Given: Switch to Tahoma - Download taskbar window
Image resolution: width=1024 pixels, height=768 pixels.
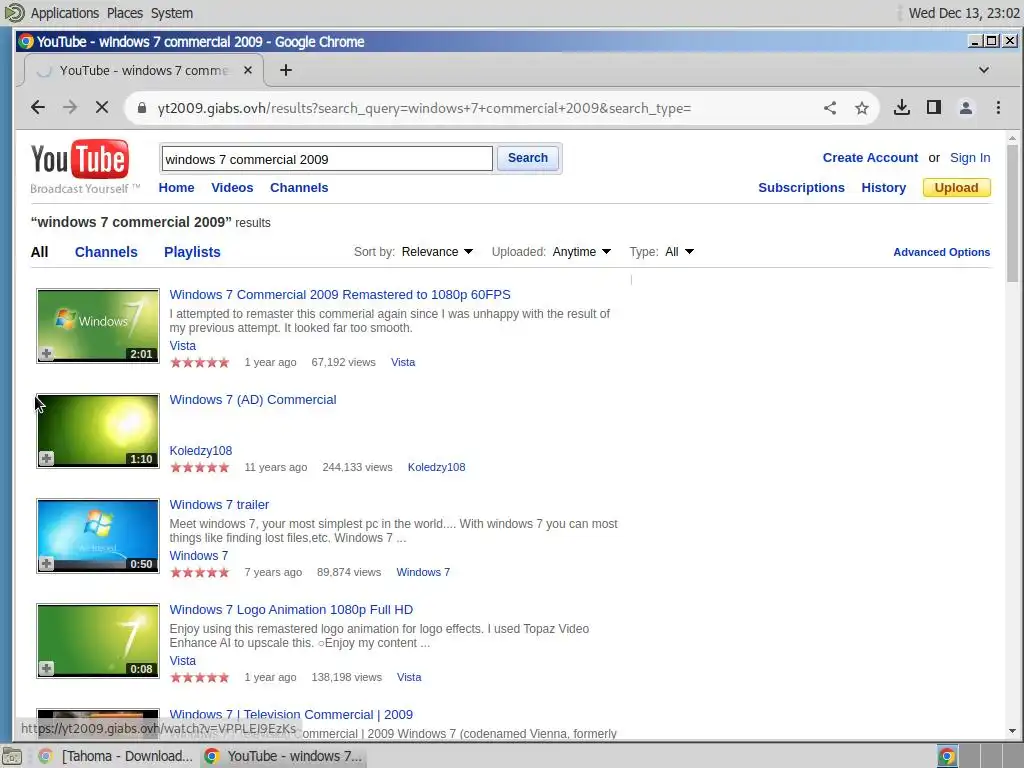Looking at the screenshot, I should click(118, 756).
